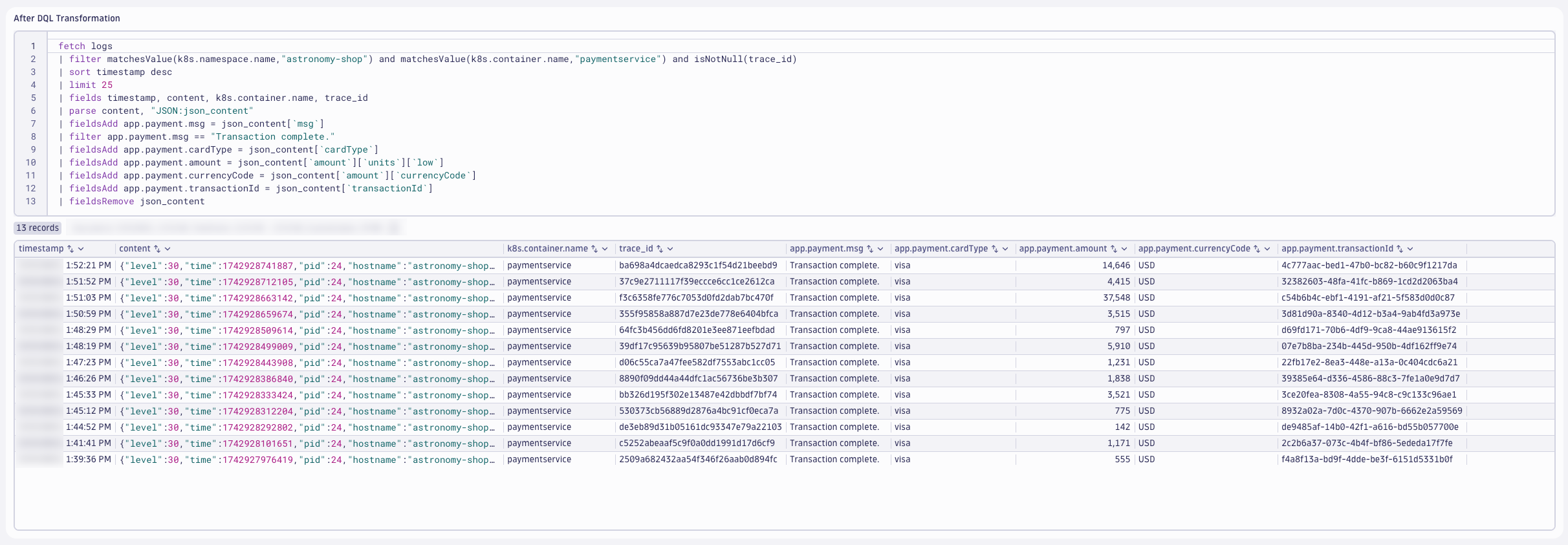The image size is (1568, 545).
Task: Open trace_id column options chevron
Action: (x=670, y=249)
